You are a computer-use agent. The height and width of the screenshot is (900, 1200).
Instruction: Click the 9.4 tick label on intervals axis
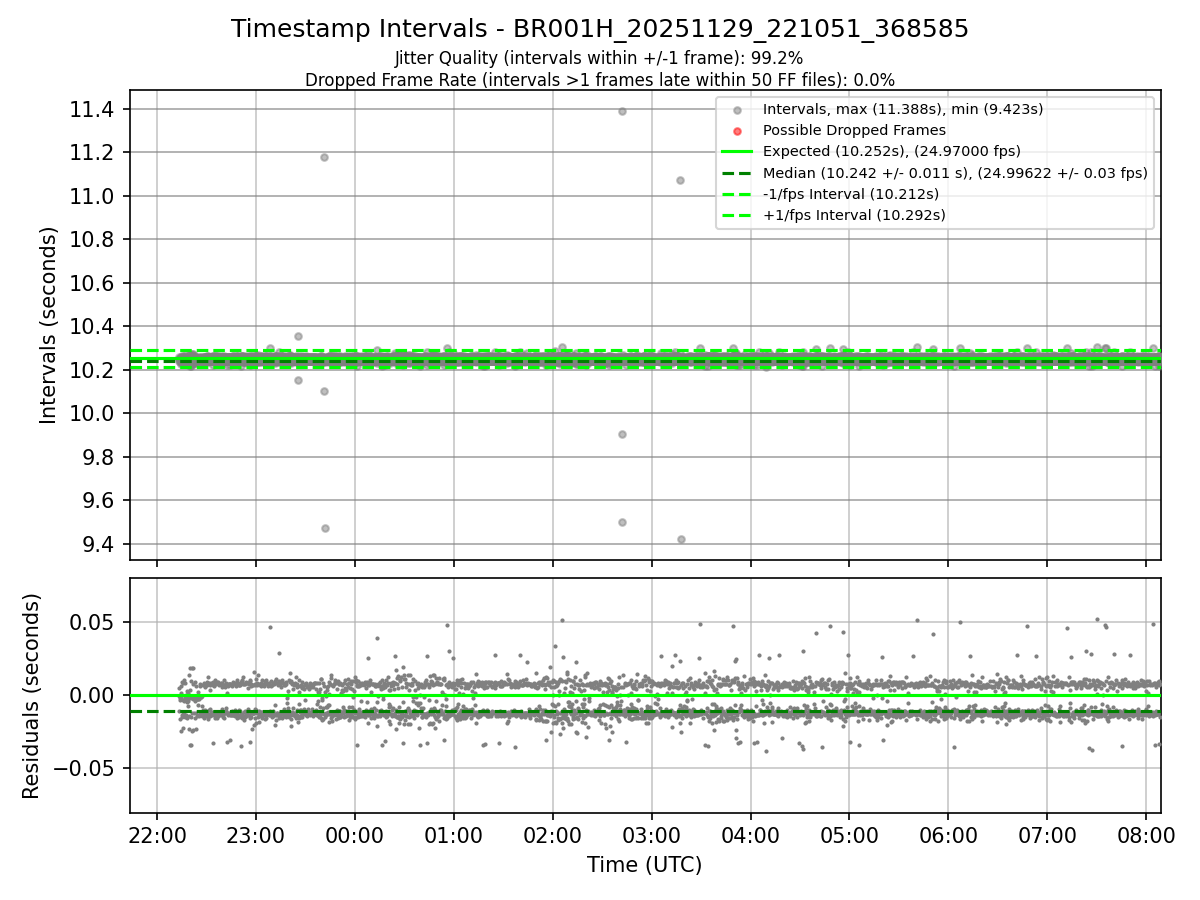(x=98, y=544)
